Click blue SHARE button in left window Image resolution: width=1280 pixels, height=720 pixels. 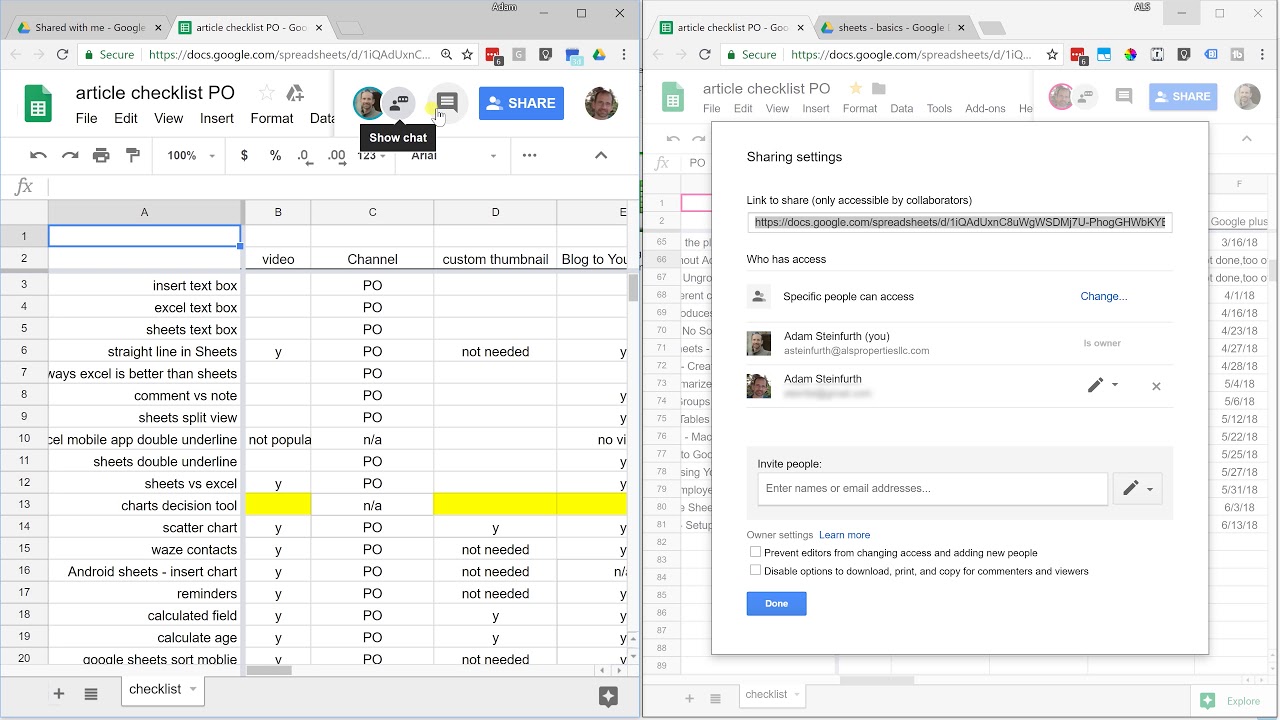tap(521, 103)
